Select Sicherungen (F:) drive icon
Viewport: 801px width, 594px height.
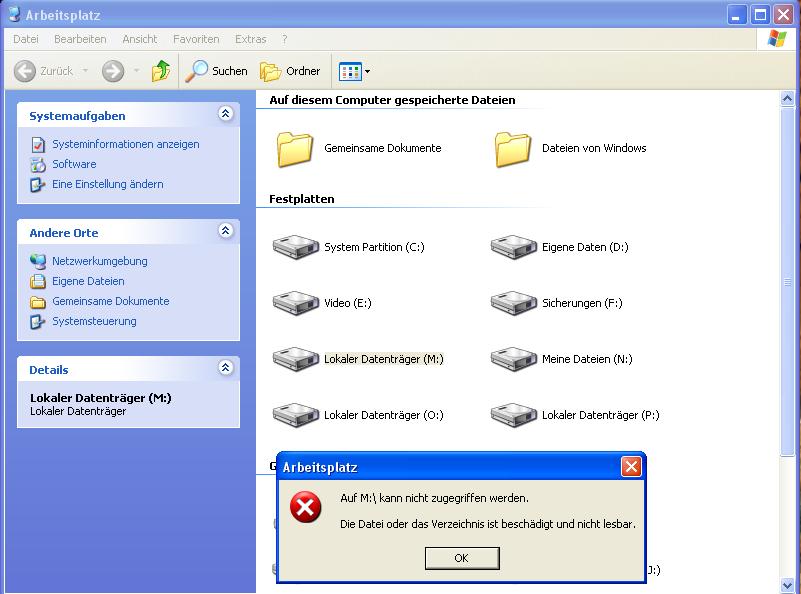pos(513,303)
